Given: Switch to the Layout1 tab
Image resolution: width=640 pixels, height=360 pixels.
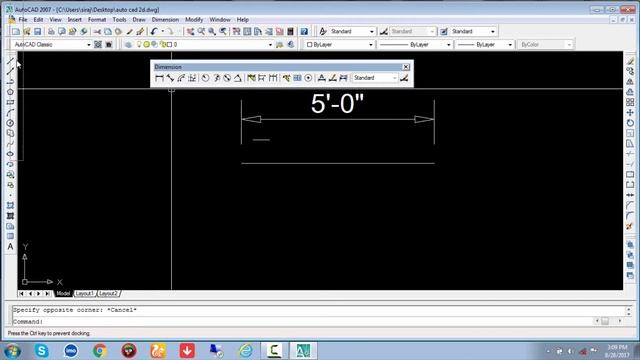Looking at the screenshot, I should (85, 293).
